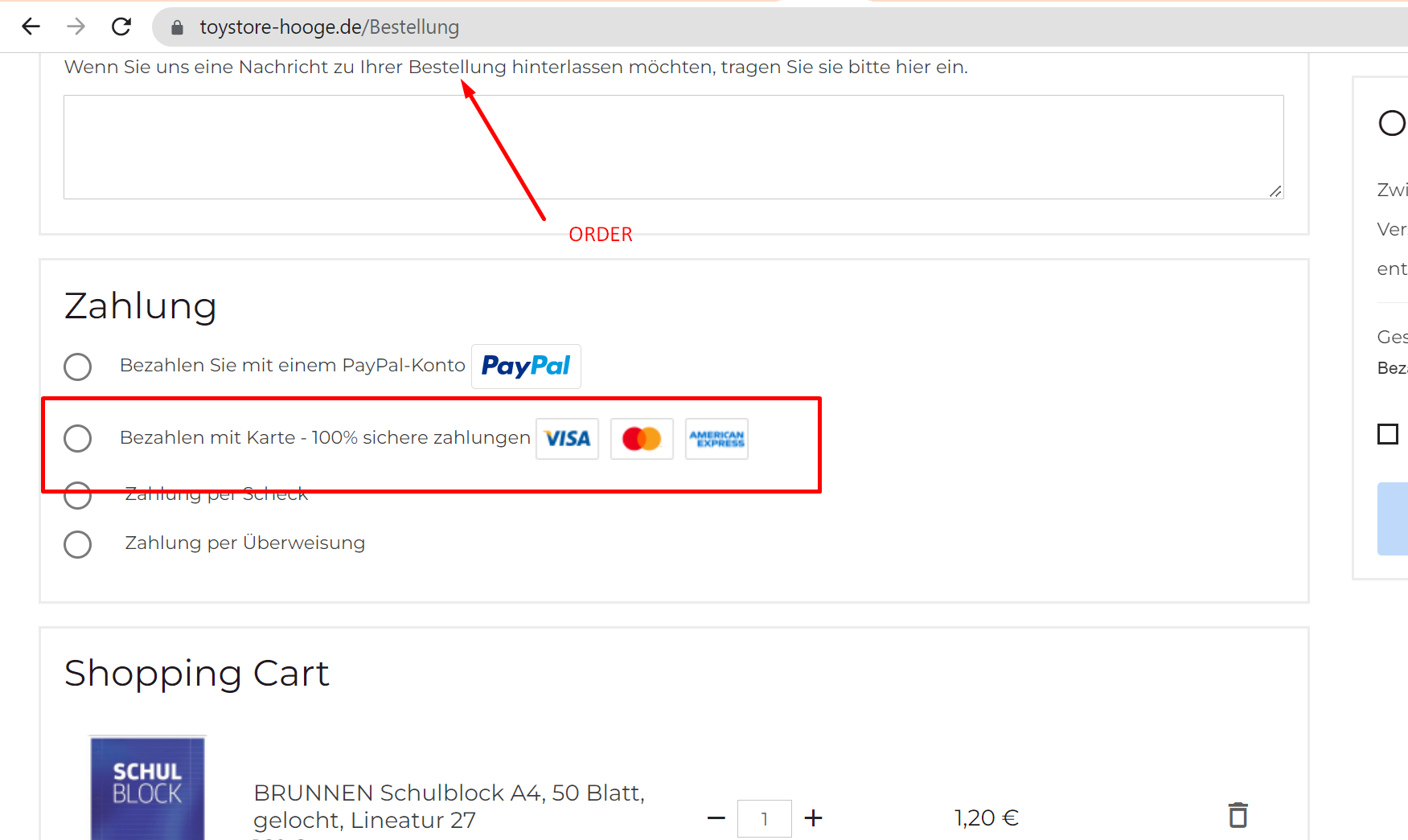
Task: Tick the checkbox in the right sidebar
Action: click(1388, 434)
